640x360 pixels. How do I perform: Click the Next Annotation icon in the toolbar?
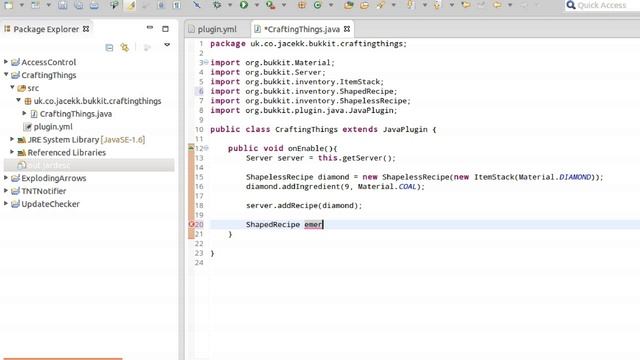coord(411,5)
